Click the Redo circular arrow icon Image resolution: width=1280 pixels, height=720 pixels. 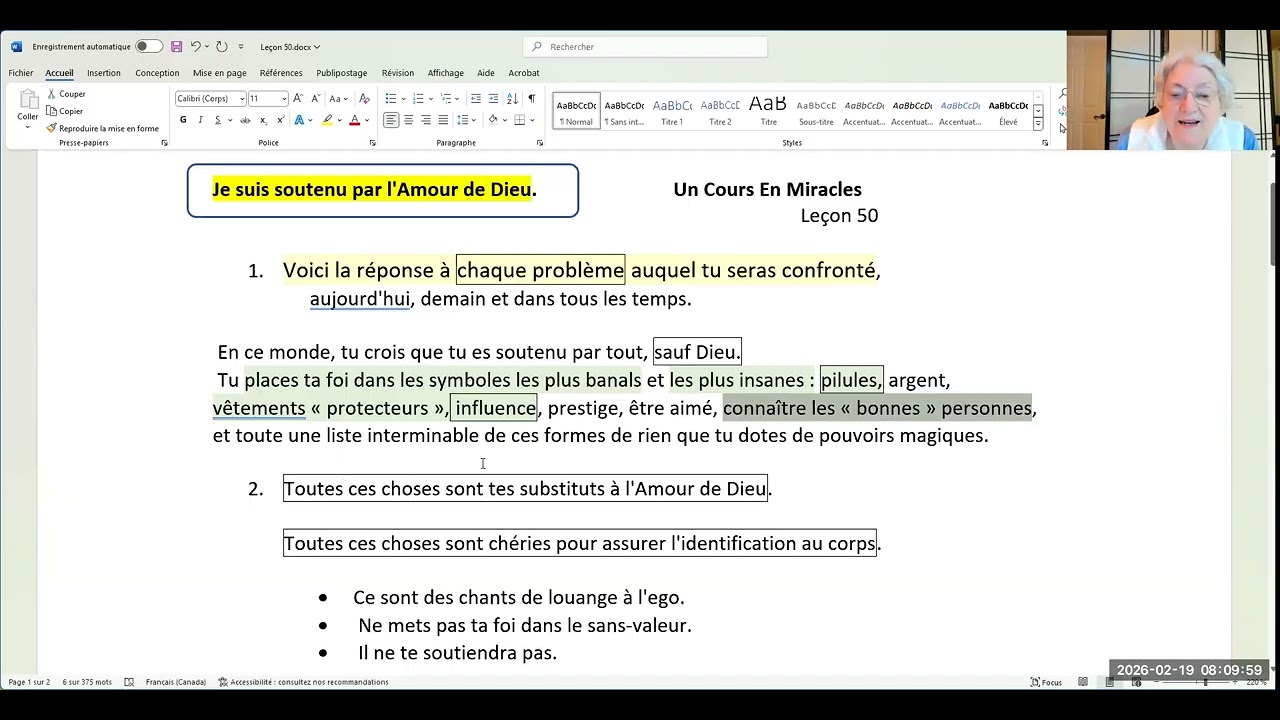pos(221,47)
